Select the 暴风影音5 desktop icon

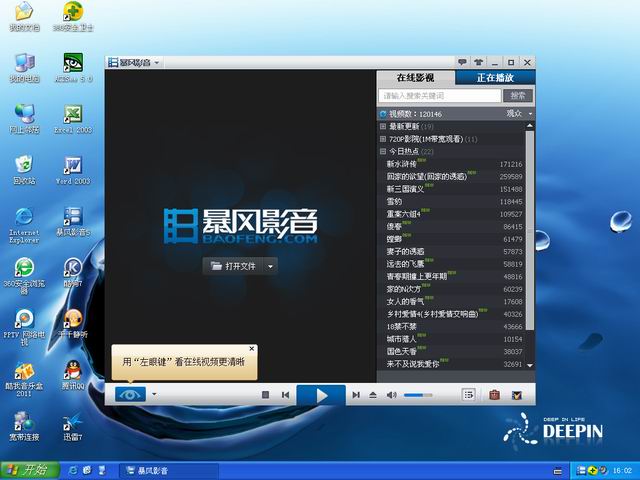(73, 221)
